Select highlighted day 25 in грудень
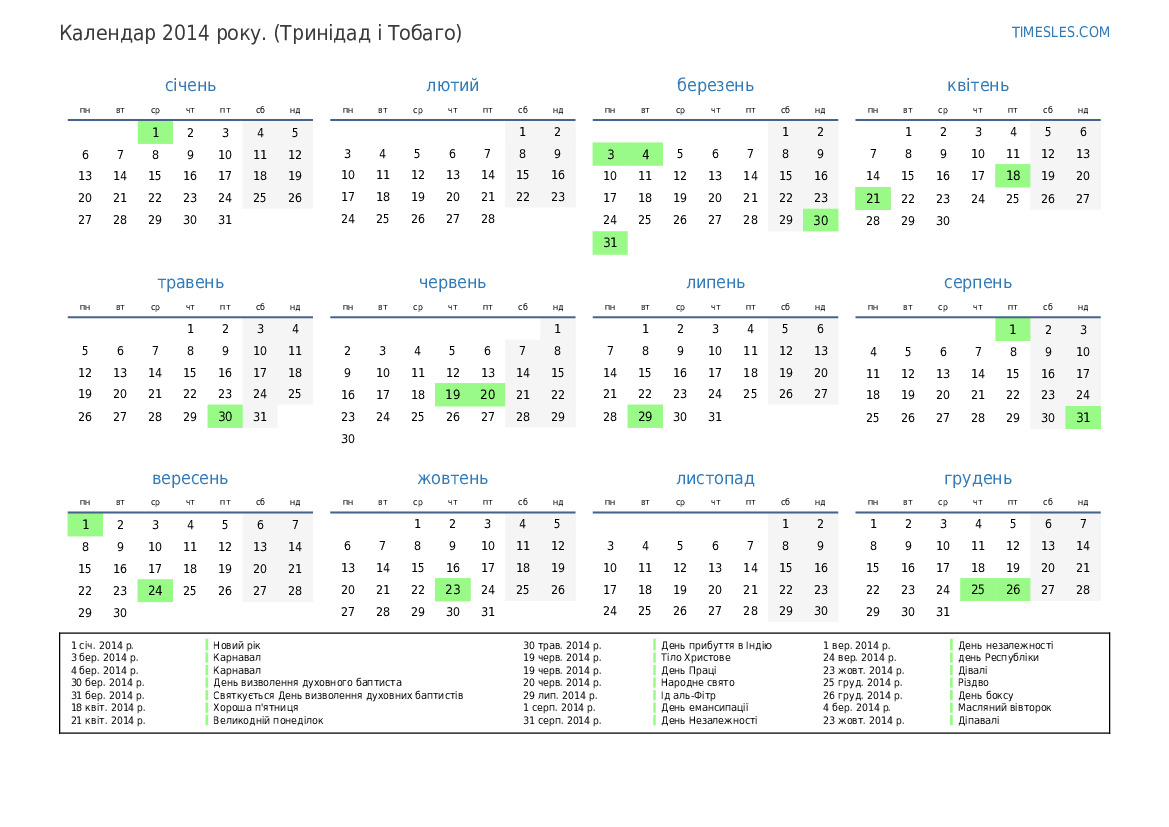 pos(977,589)
